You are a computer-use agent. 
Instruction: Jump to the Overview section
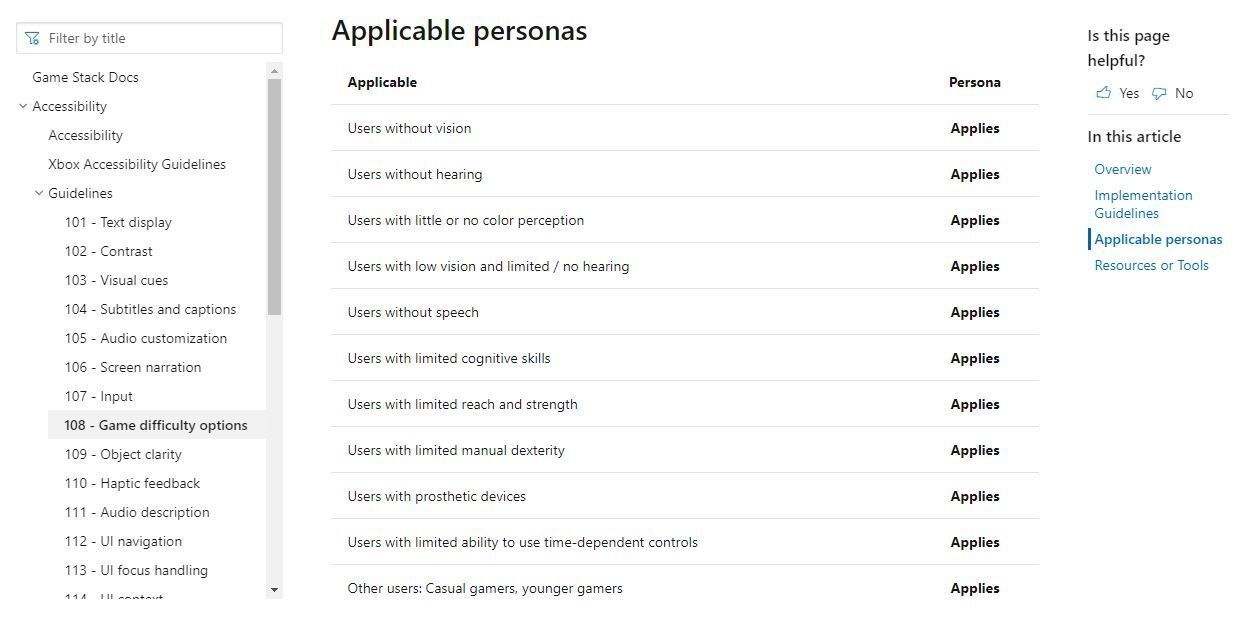click(1122, 169)
